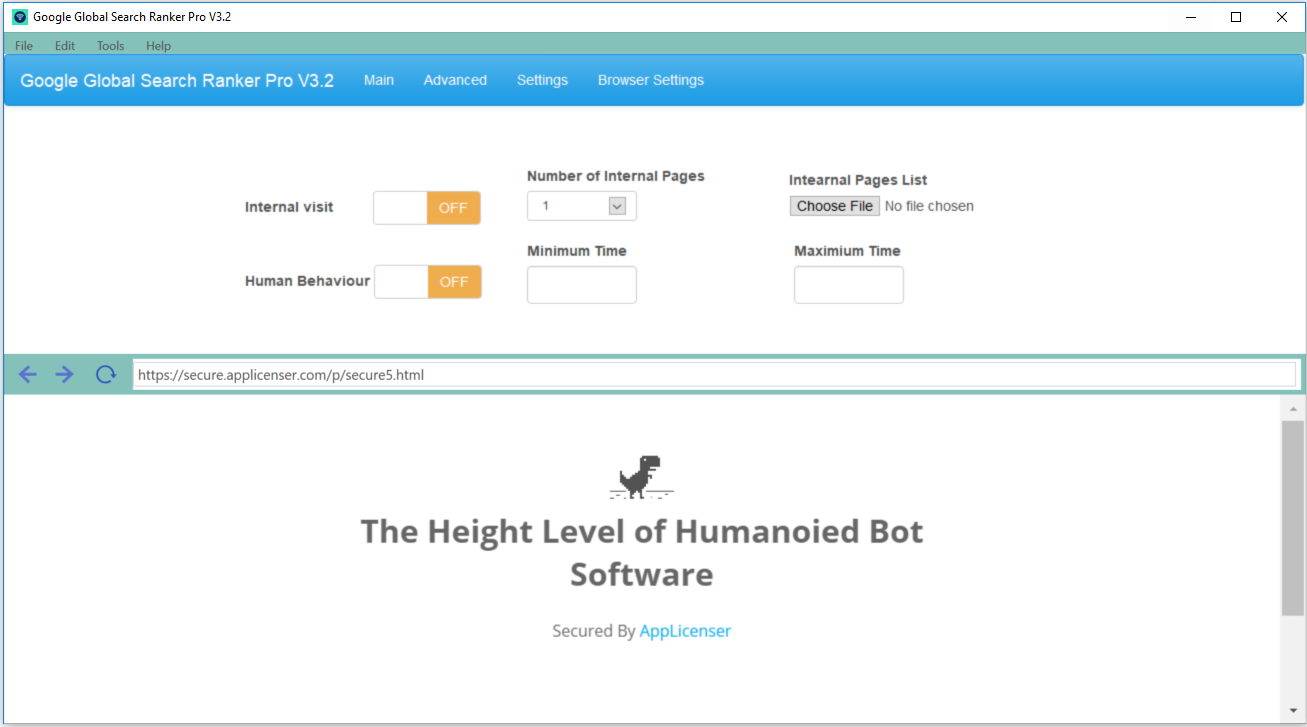Toggle the Human Behaviour switch
The image size is (1307, 727).
click(428, 282)
